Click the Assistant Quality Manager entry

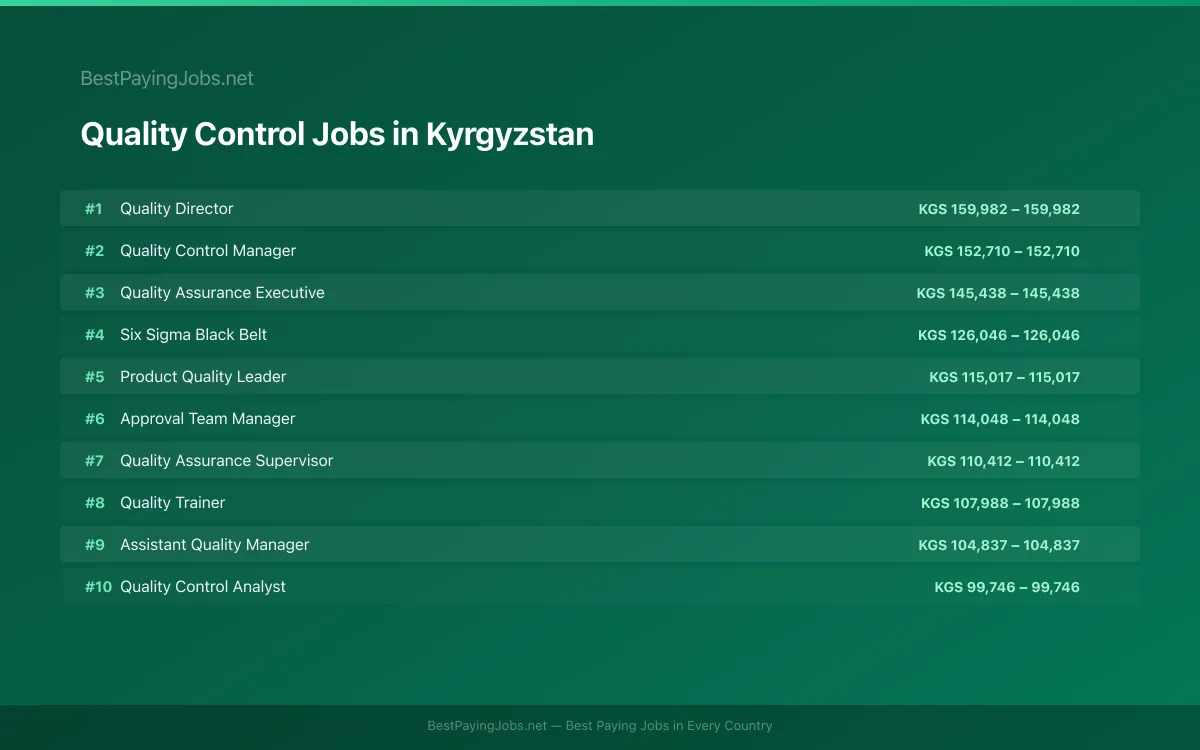(215, 545)
